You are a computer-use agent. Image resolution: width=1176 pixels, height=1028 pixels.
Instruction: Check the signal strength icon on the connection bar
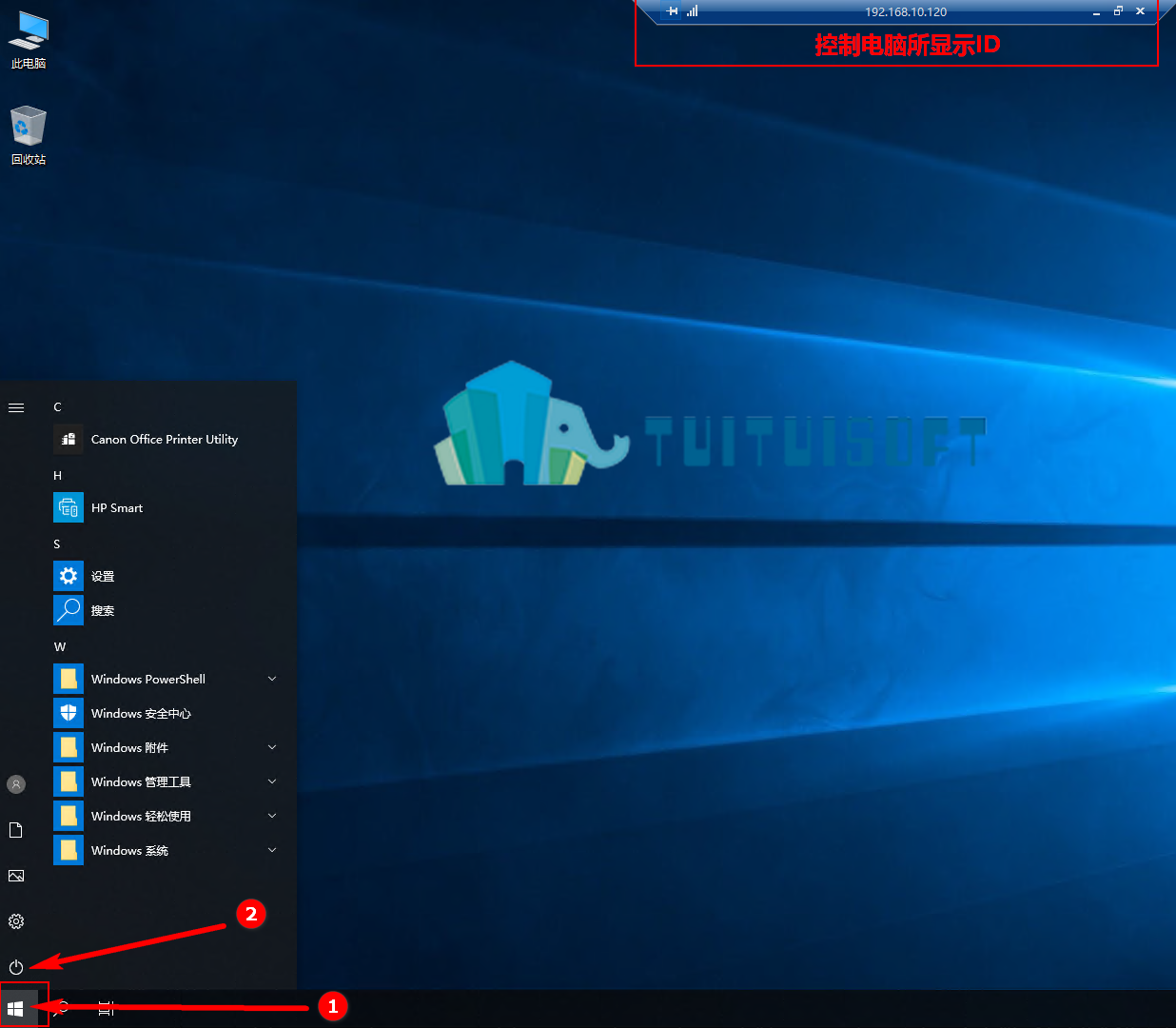(x=693, y=11)
